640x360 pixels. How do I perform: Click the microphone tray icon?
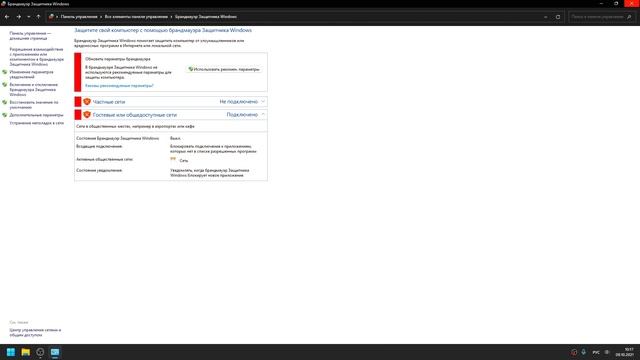tap(584, 352)
